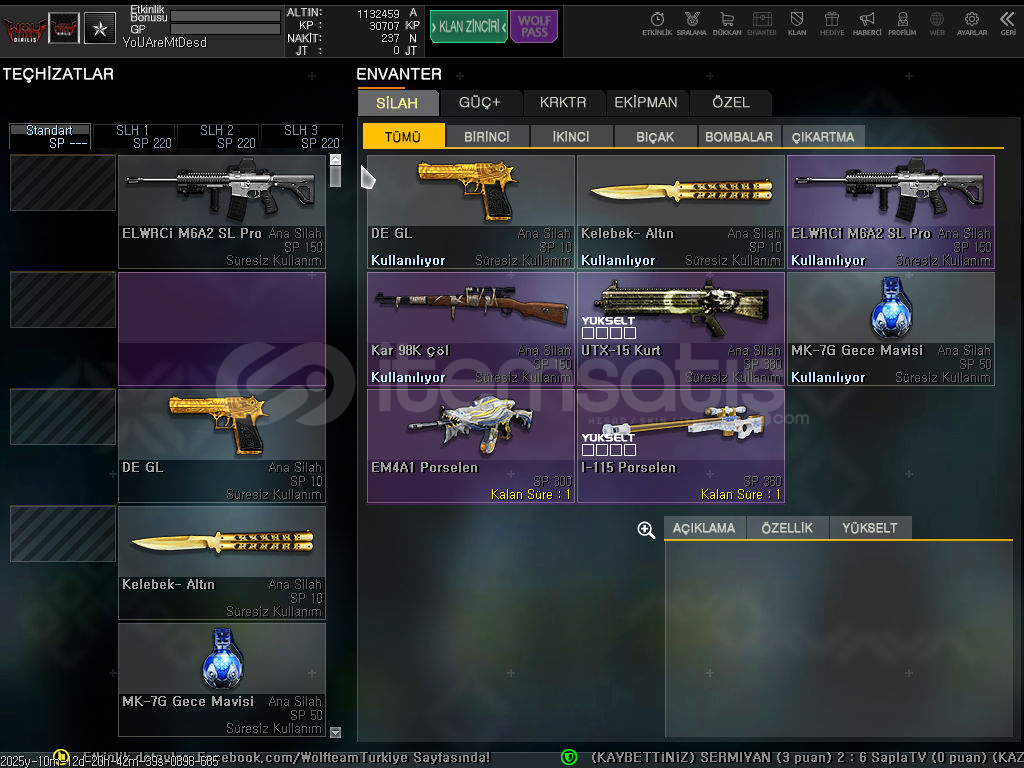Select the UTX-15 Kurt weapon card
Image resolution: width=1024 pixels, height=768 pixels.
[680, 329]
